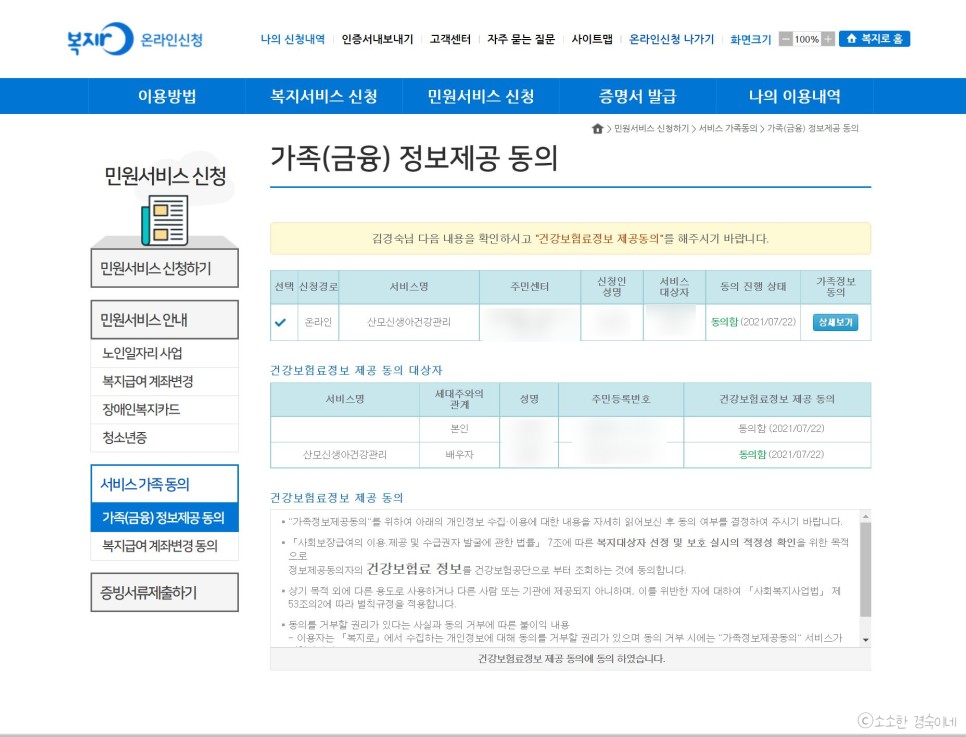Click breadcrumb 가족(금융) 정보제공 동의
Image resolution: width=966 pixels, height=737 pixels.
[x=813, y=128]
